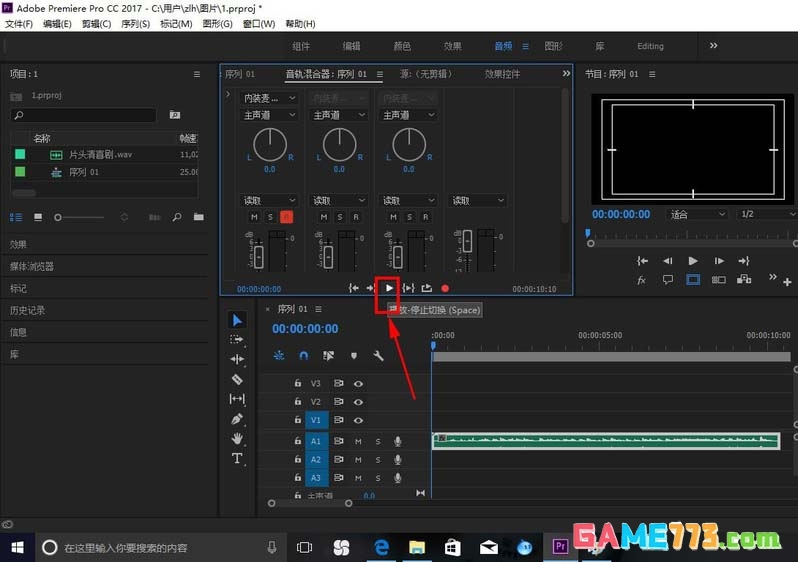Select 片头清喜剧.wav in Project panel

tap(100, 154)
